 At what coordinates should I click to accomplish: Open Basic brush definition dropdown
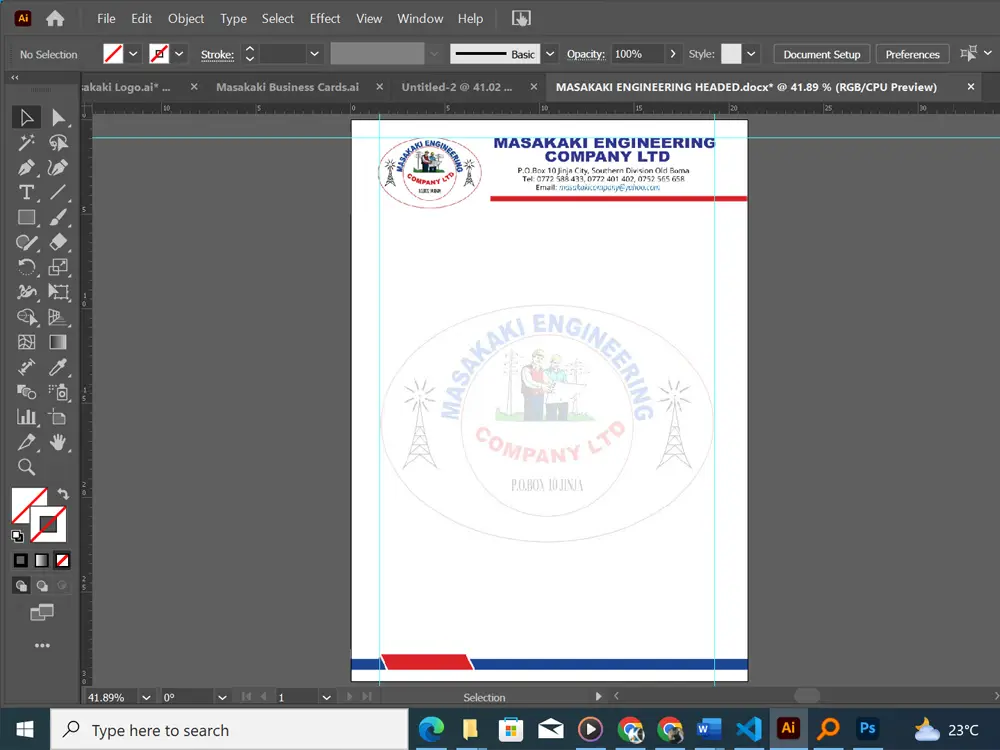click(x=550, y=54)
